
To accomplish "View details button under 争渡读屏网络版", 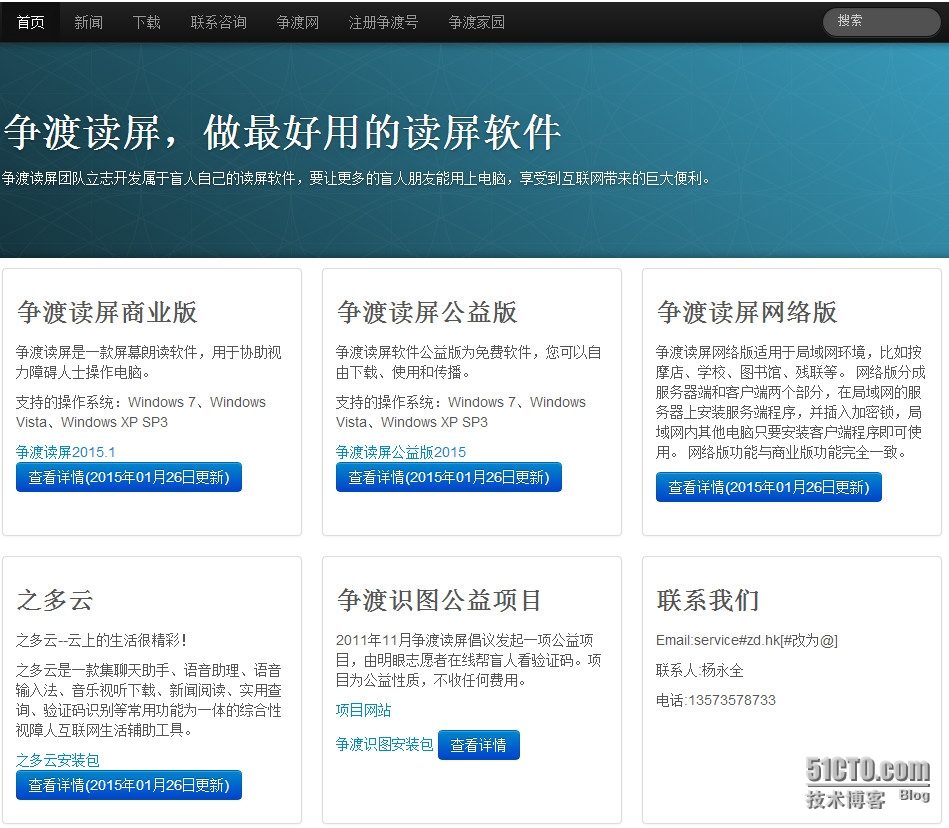I will (769, 487).
